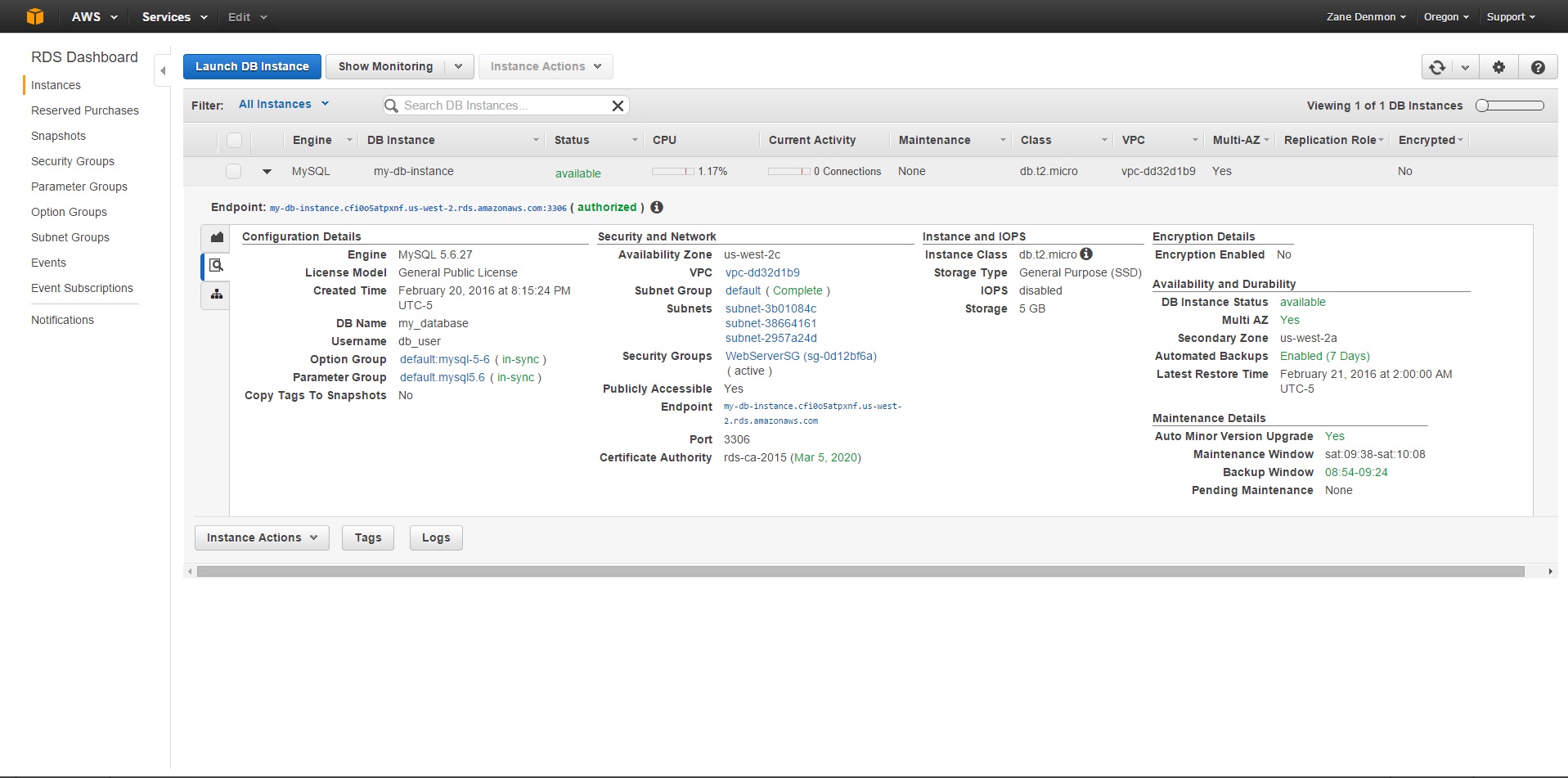Select all instances with header checkbox

234,140
